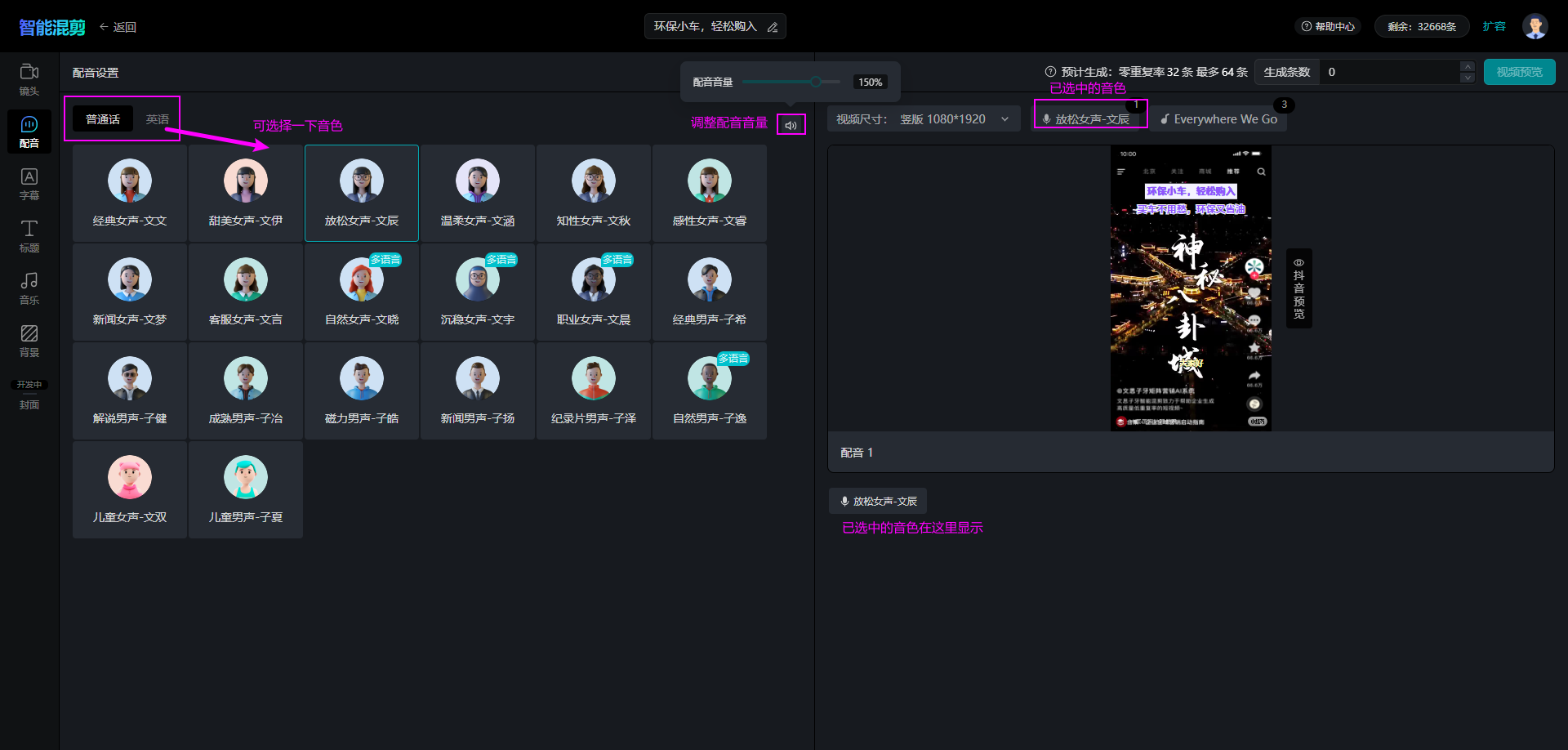Click the 剩余: 32668条 quota badge

point(1422,26)
